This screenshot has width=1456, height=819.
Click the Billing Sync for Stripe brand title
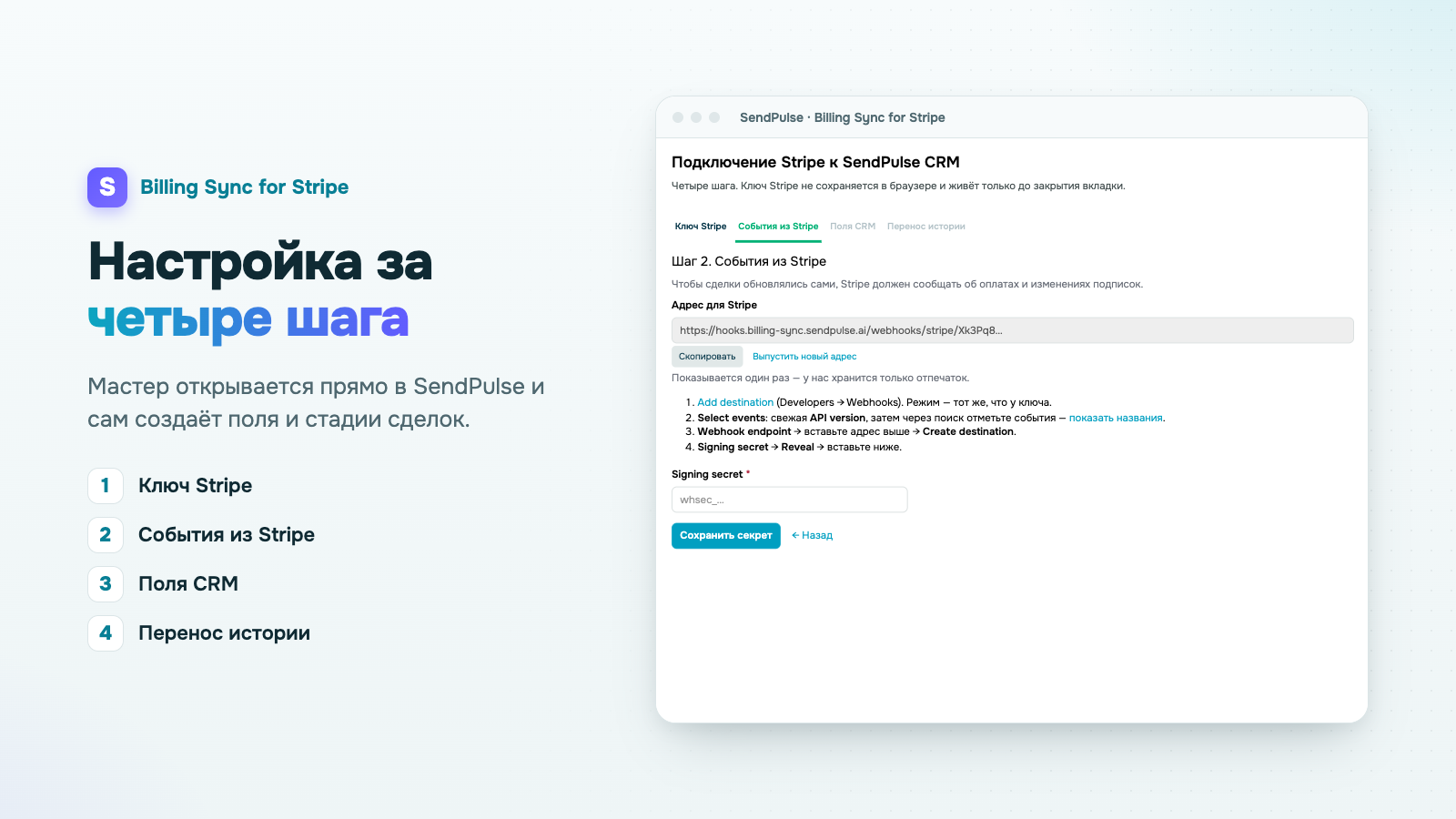pos(244,187)
